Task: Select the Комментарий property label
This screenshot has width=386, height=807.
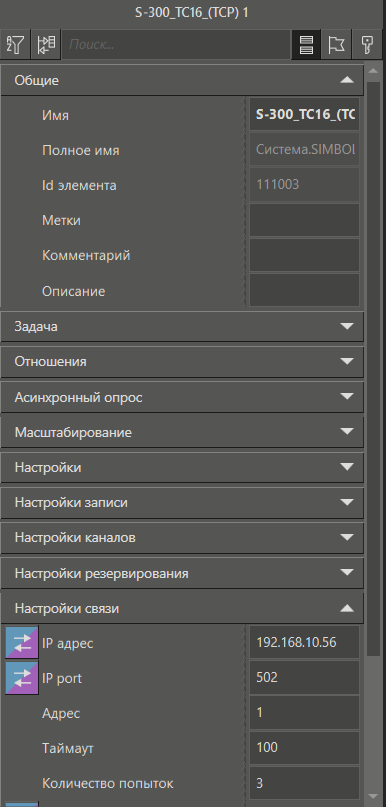Action: 86,256
